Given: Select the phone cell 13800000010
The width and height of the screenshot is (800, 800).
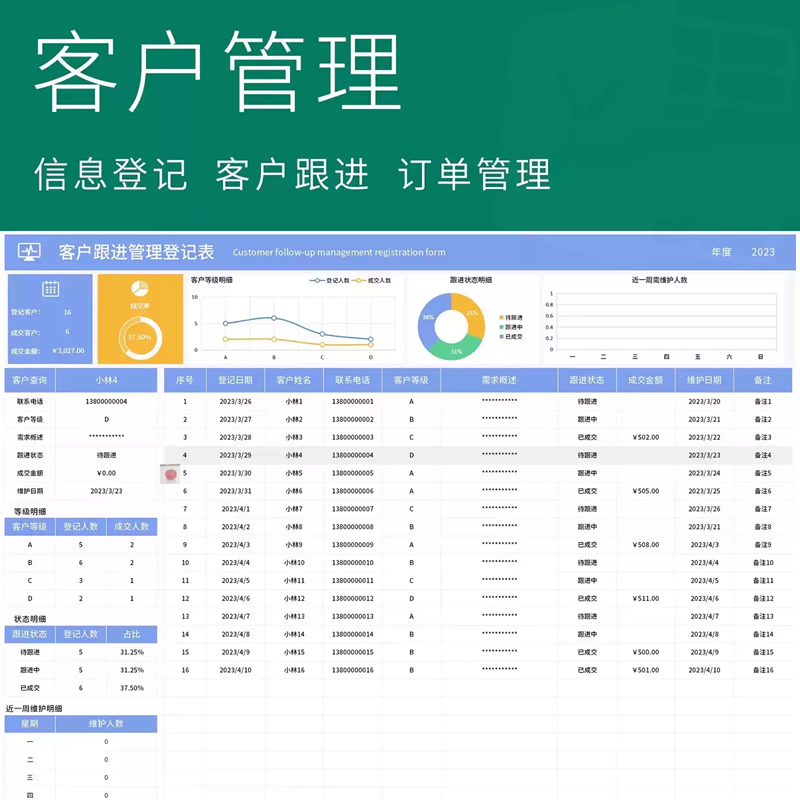Looking at the screenshot, I should (x=353, y=563).
